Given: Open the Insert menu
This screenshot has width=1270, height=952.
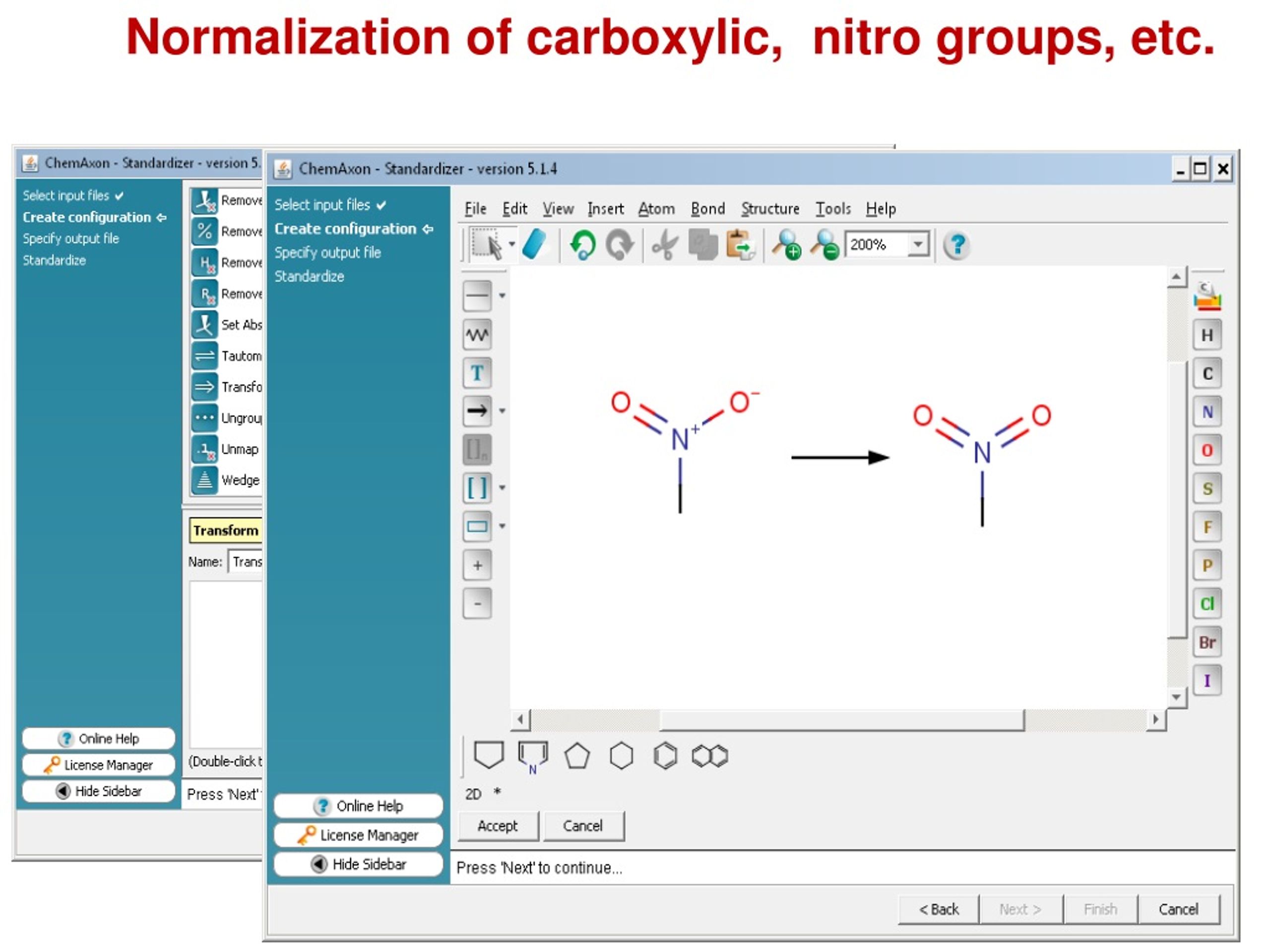Looking at the screenshot, I should [x=606, y=209].
